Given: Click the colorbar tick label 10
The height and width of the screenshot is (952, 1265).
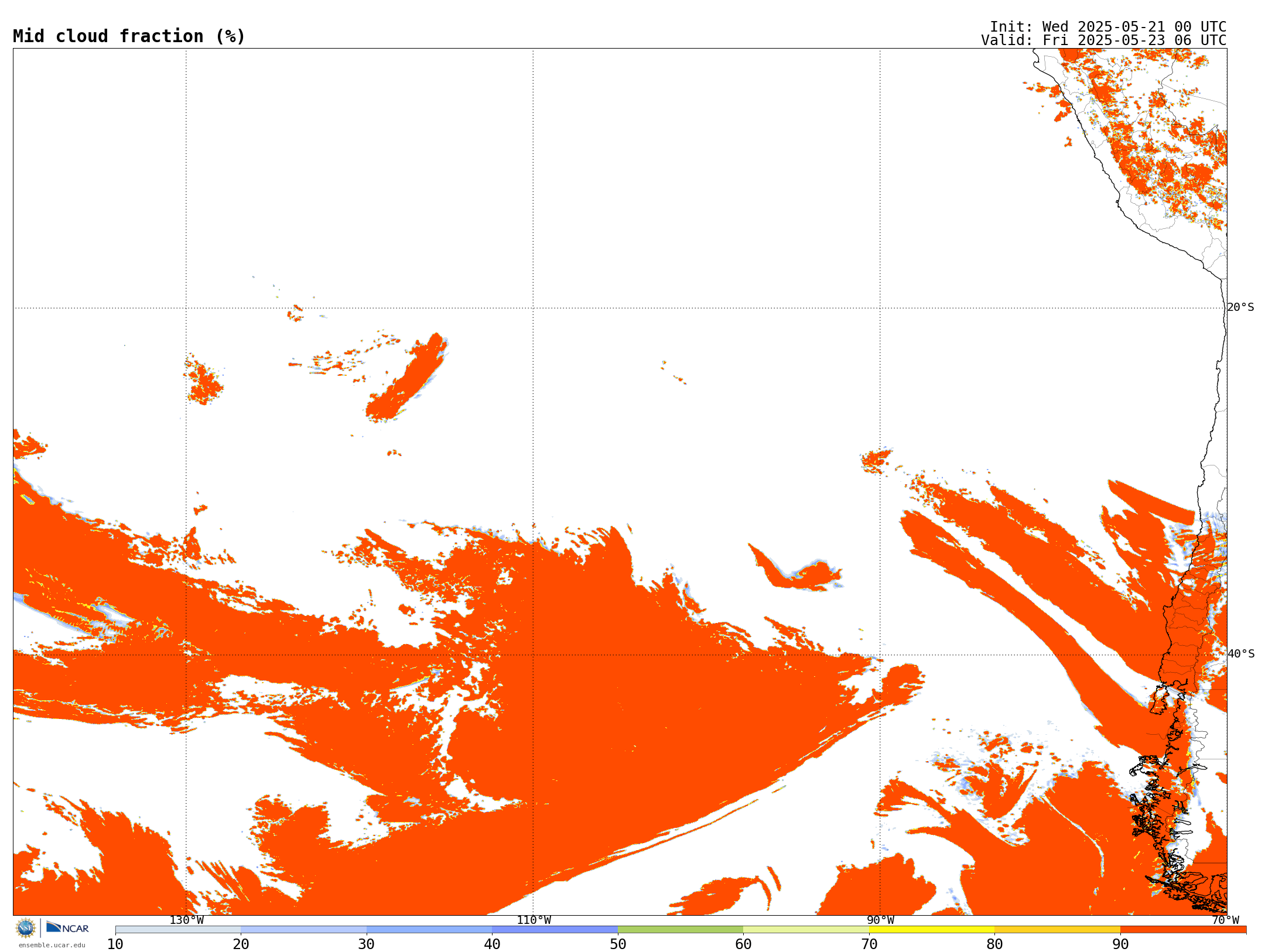Looking at the screenshot, I should [115, 944].
